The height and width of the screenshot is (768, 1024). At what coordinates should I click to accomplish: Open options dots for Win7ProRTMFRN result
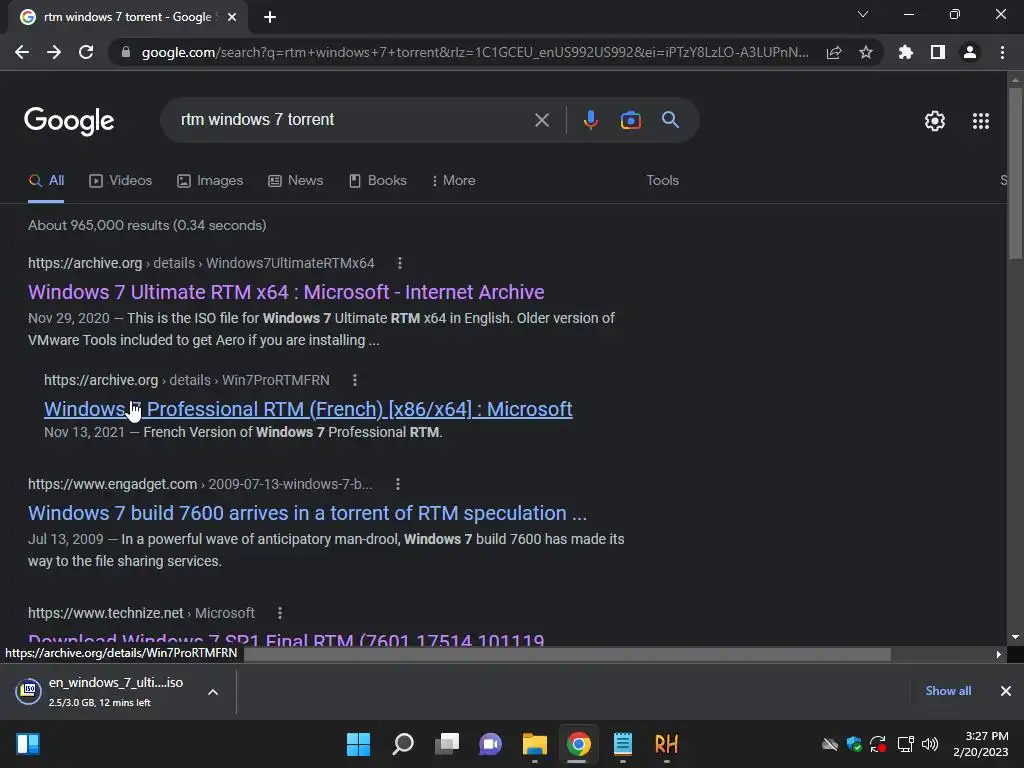tap(355, 380)
